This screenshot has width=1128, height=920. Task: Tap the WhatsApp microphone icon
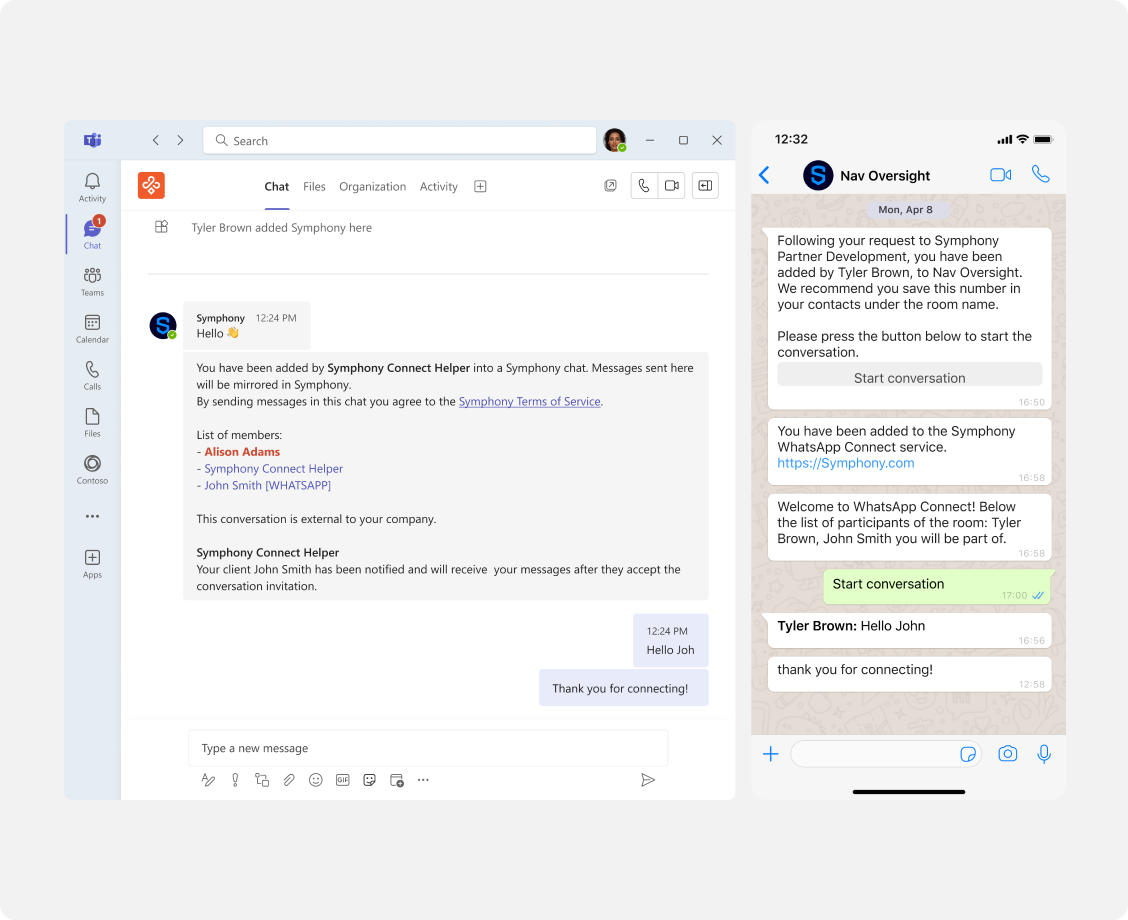[1044, 753]
